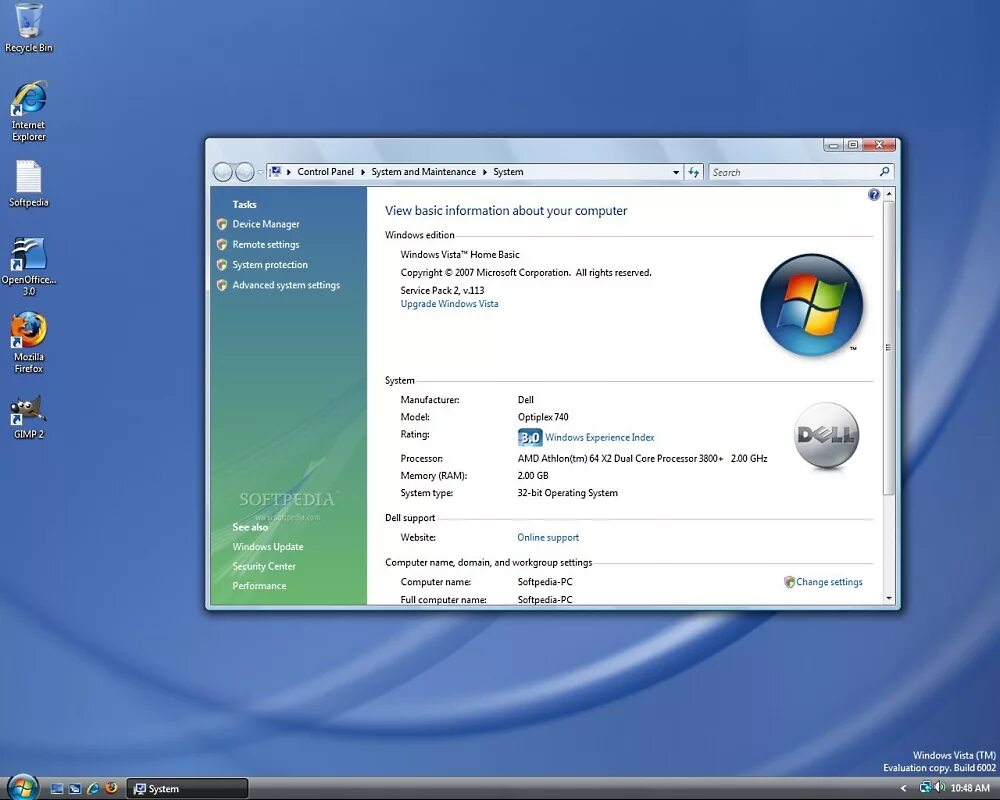Screen dimensions: 1000x800
Task: Click the 3.0 rating badge
Action: [529, 437]
